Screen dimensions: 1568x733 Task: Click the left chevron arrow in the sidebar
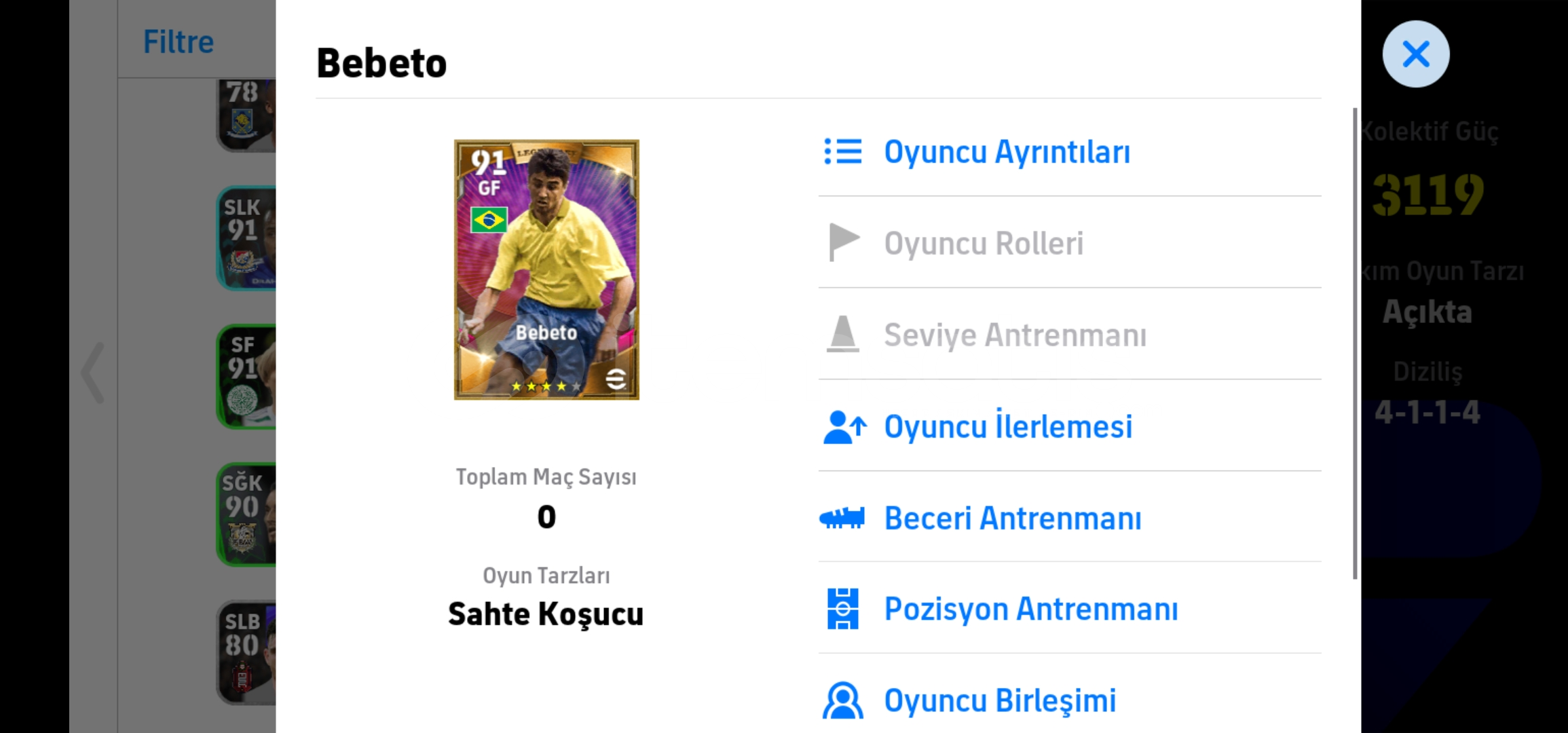93,373
